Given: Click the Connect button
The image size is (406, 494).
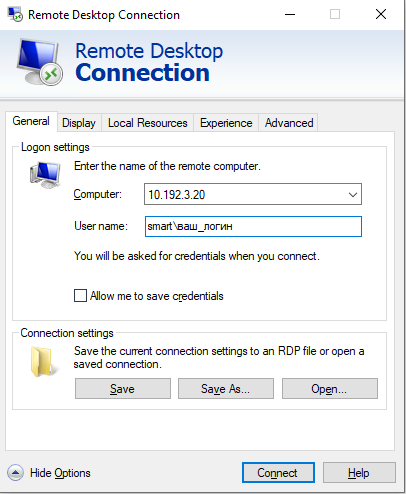Looking at the screenshot, I should (278, 473).
